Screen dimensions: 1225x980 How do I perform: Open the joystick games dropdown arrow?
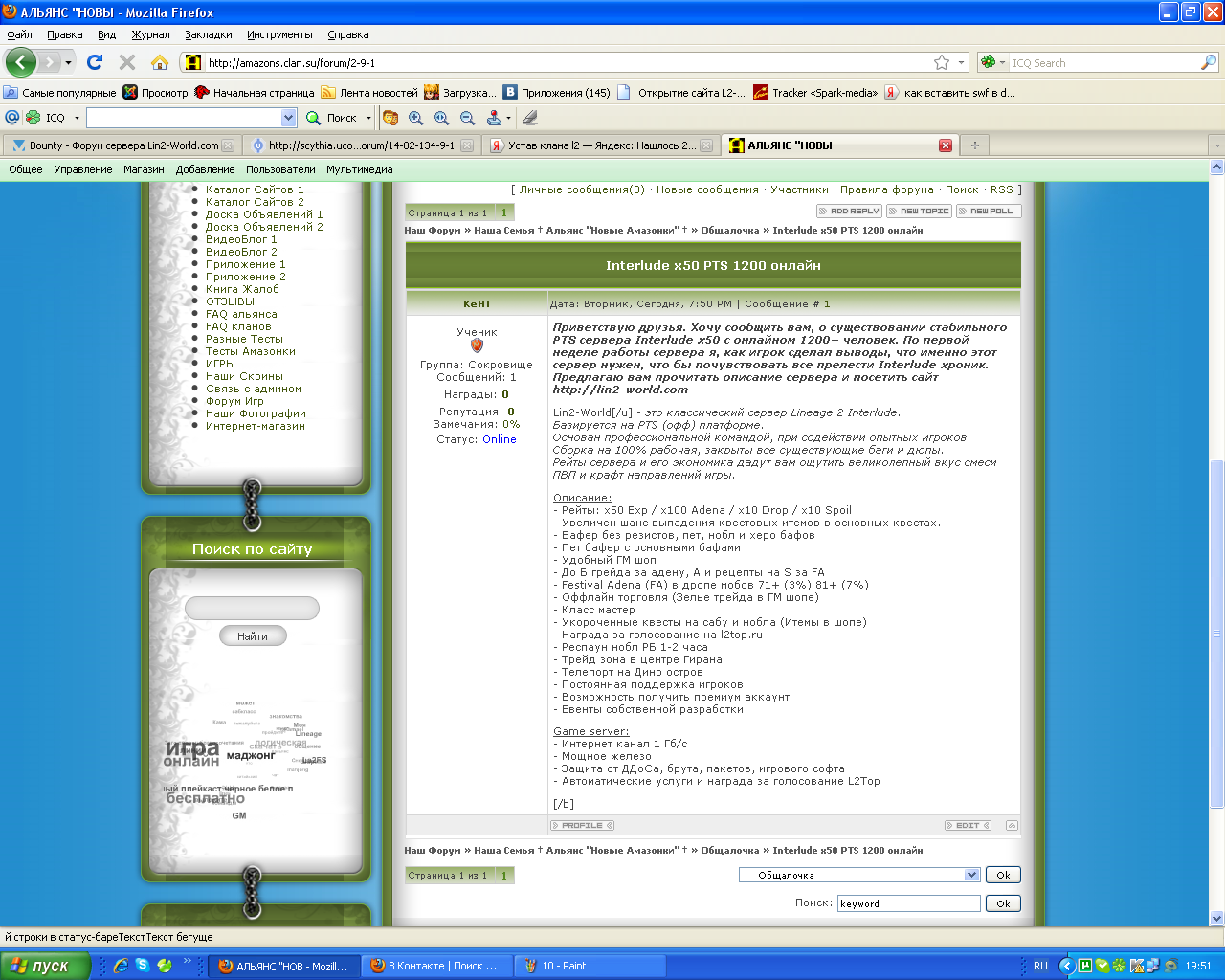(x=508, y=118)
